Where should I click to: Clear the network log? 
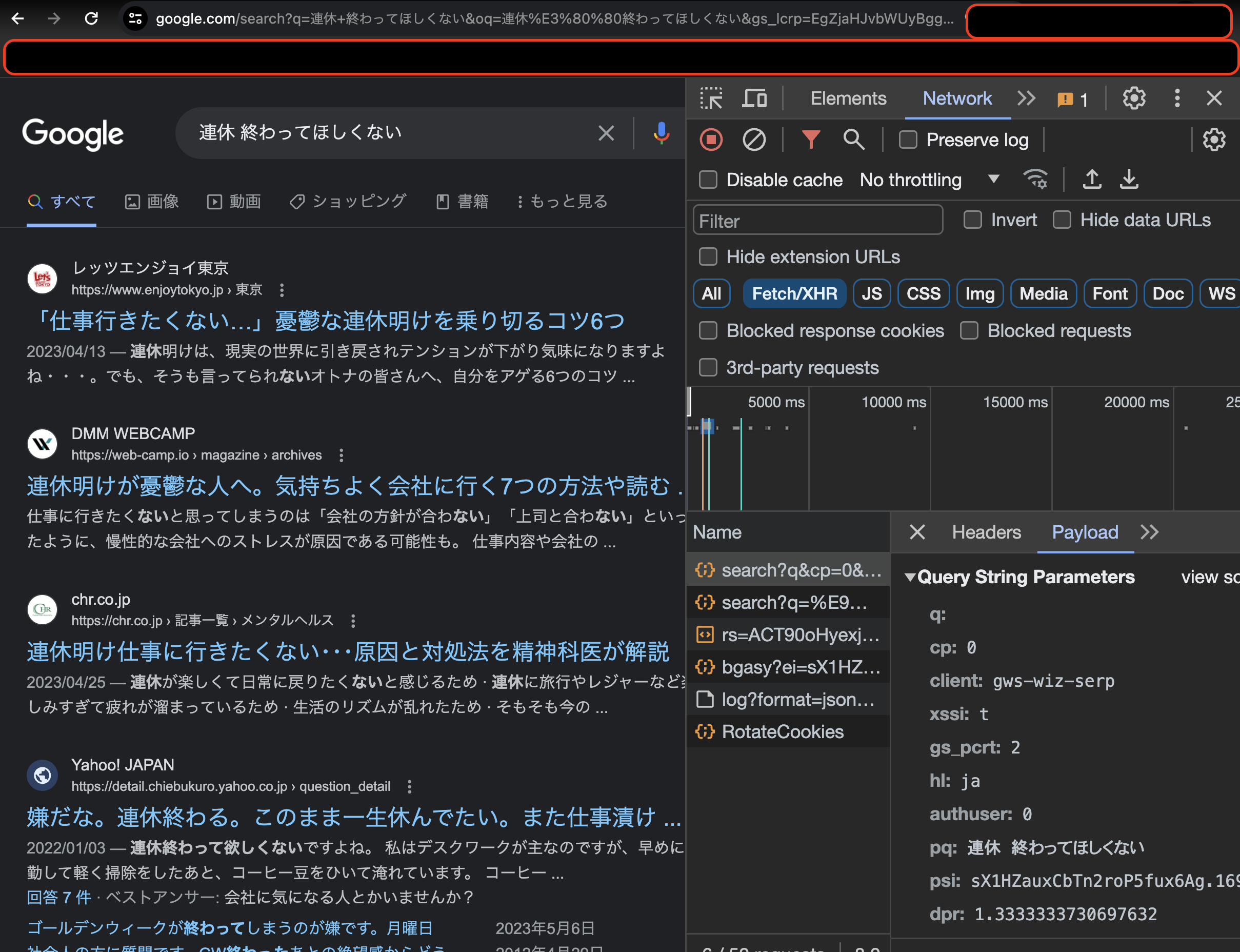coord(754,140)
